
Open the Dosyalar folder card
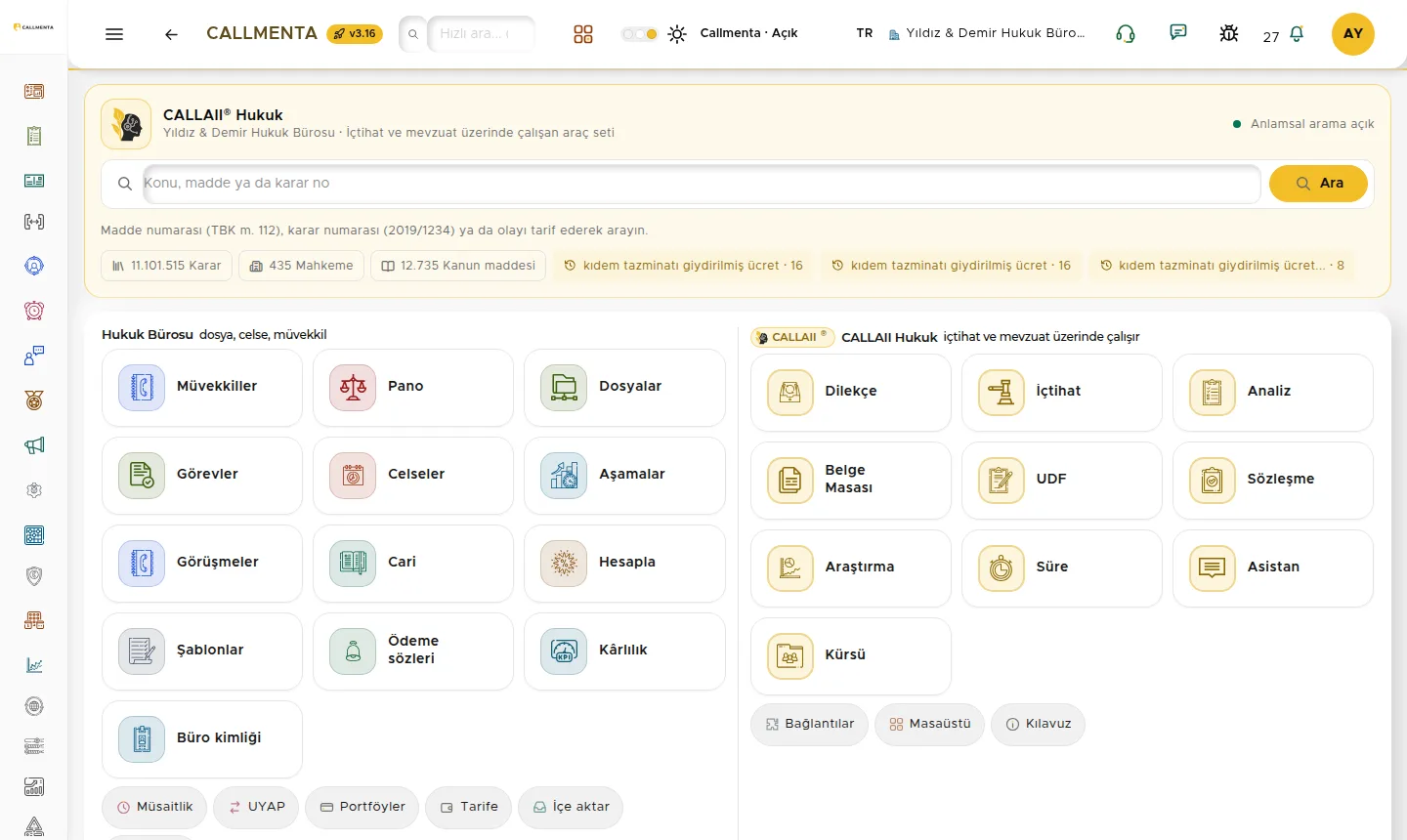pyautogui.click(x=625, y=388)
